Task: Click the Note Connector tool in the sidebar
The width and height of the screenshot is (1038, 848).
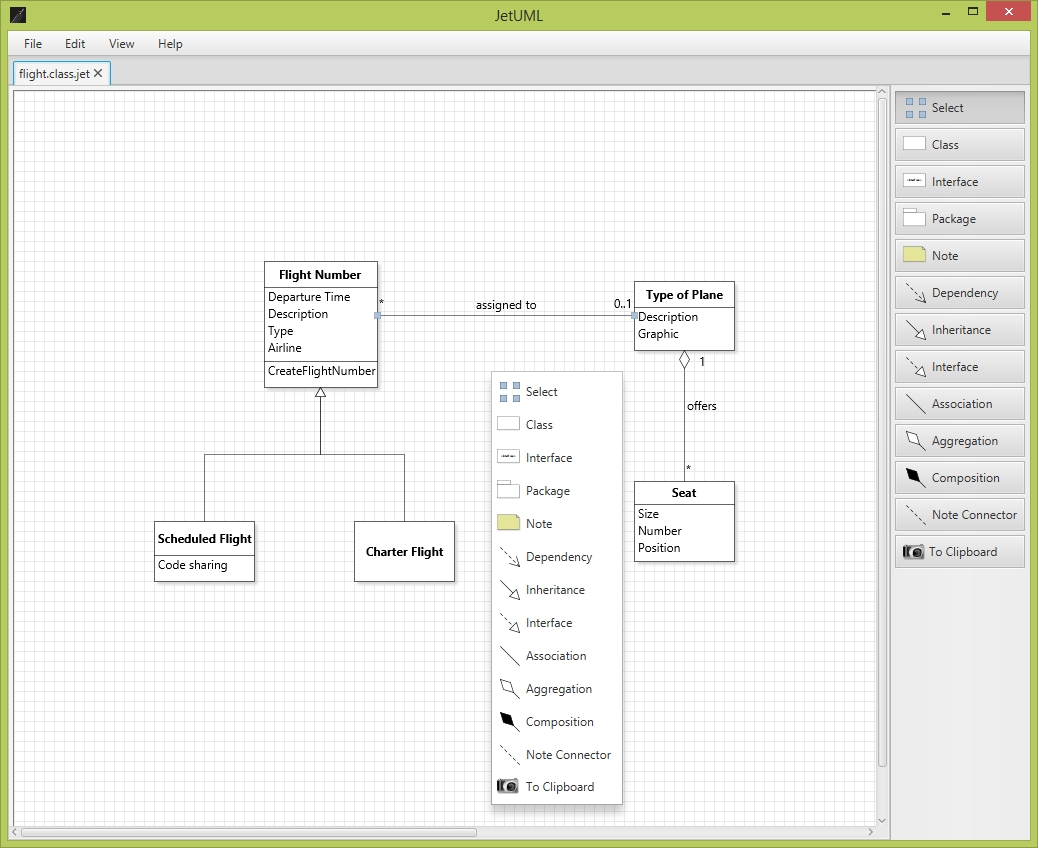Action: 959,515
